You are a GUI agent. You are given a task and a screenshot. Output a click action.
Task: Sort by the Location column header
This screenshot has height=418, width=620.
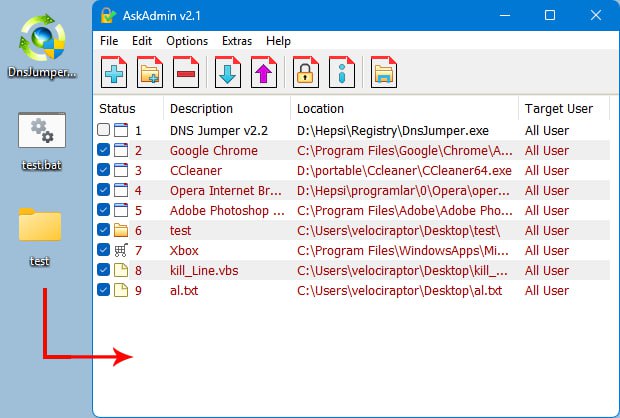[405, 108]
